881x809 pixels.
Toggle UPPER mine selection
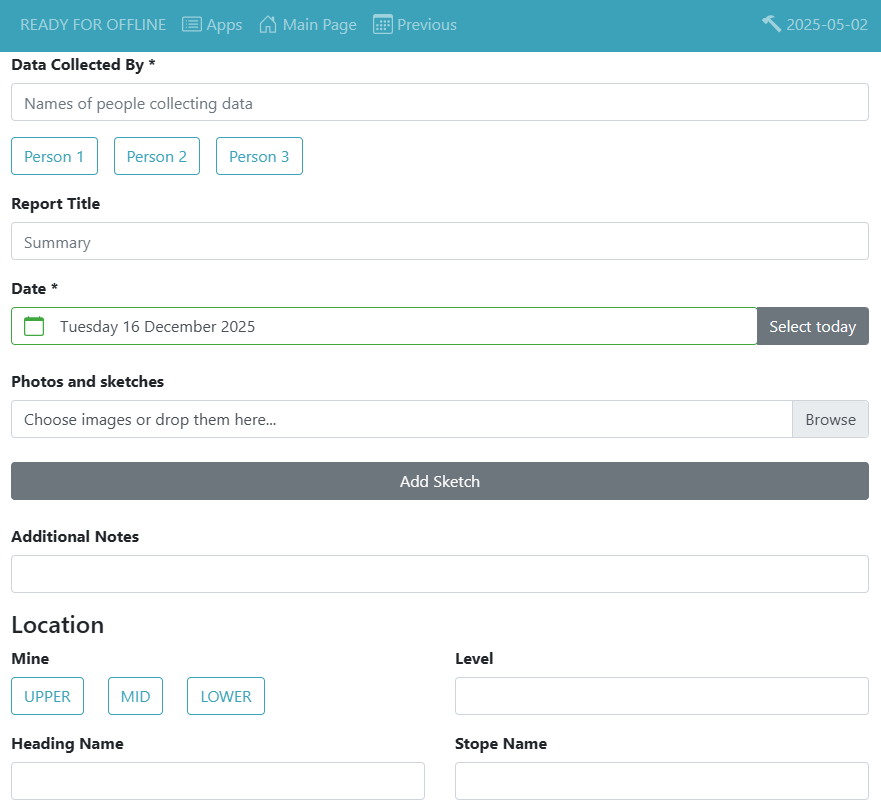coord(47,696)
